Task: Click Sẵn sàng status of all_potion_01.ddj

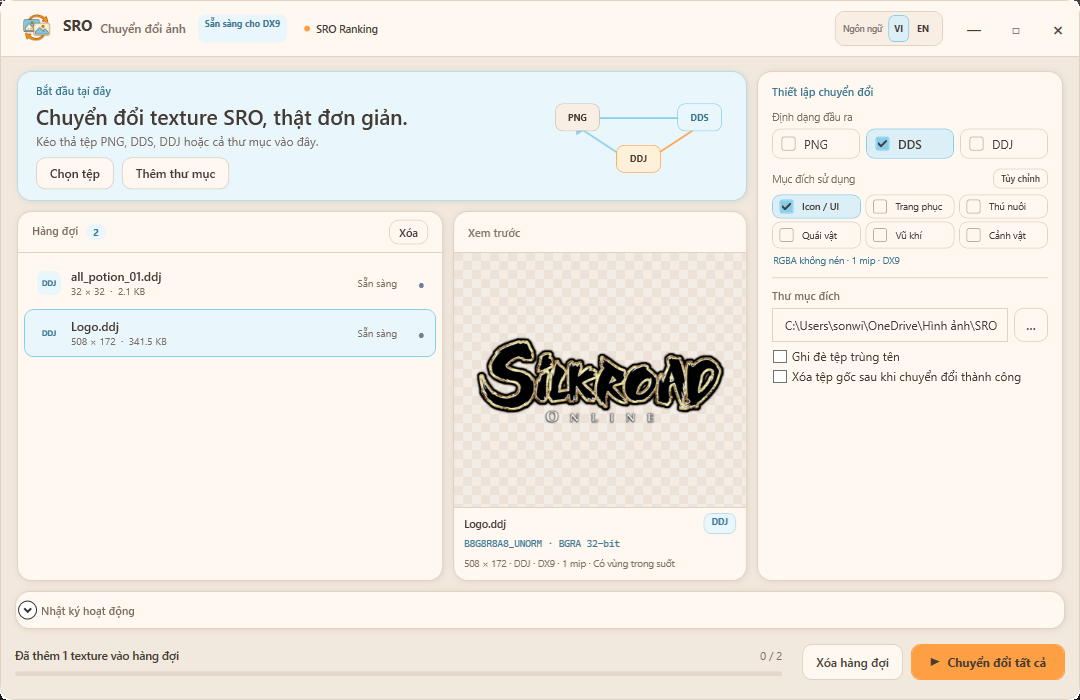Action: (377, 284)
